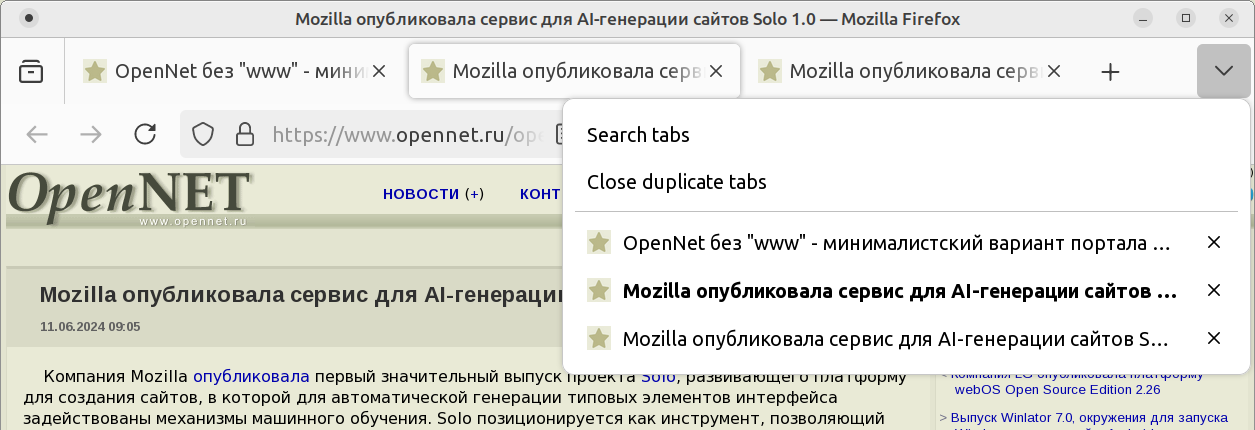The height and width of the screenshot is (430, 1255).
Task: Click the site security padlock icon
Action: [244, 134]
